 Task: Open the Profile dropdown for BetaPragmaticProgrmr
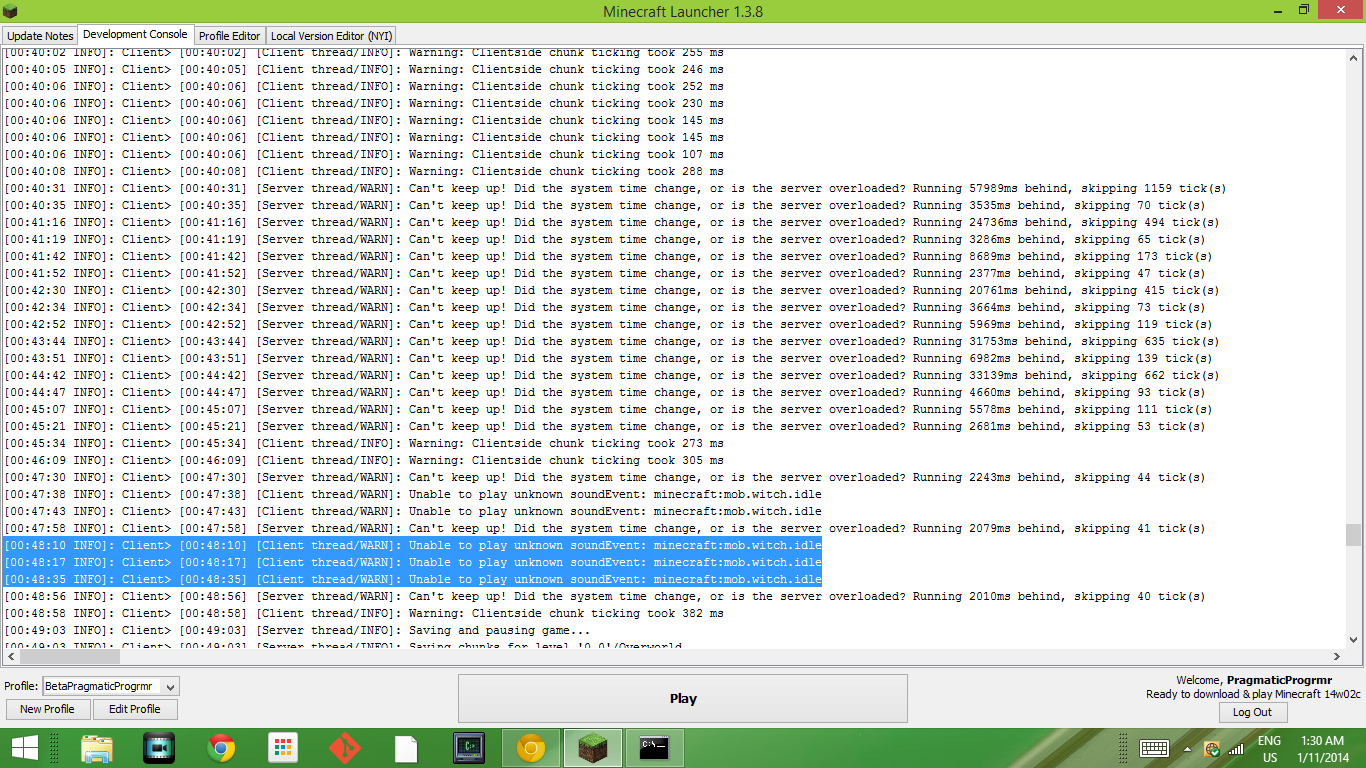111,686
